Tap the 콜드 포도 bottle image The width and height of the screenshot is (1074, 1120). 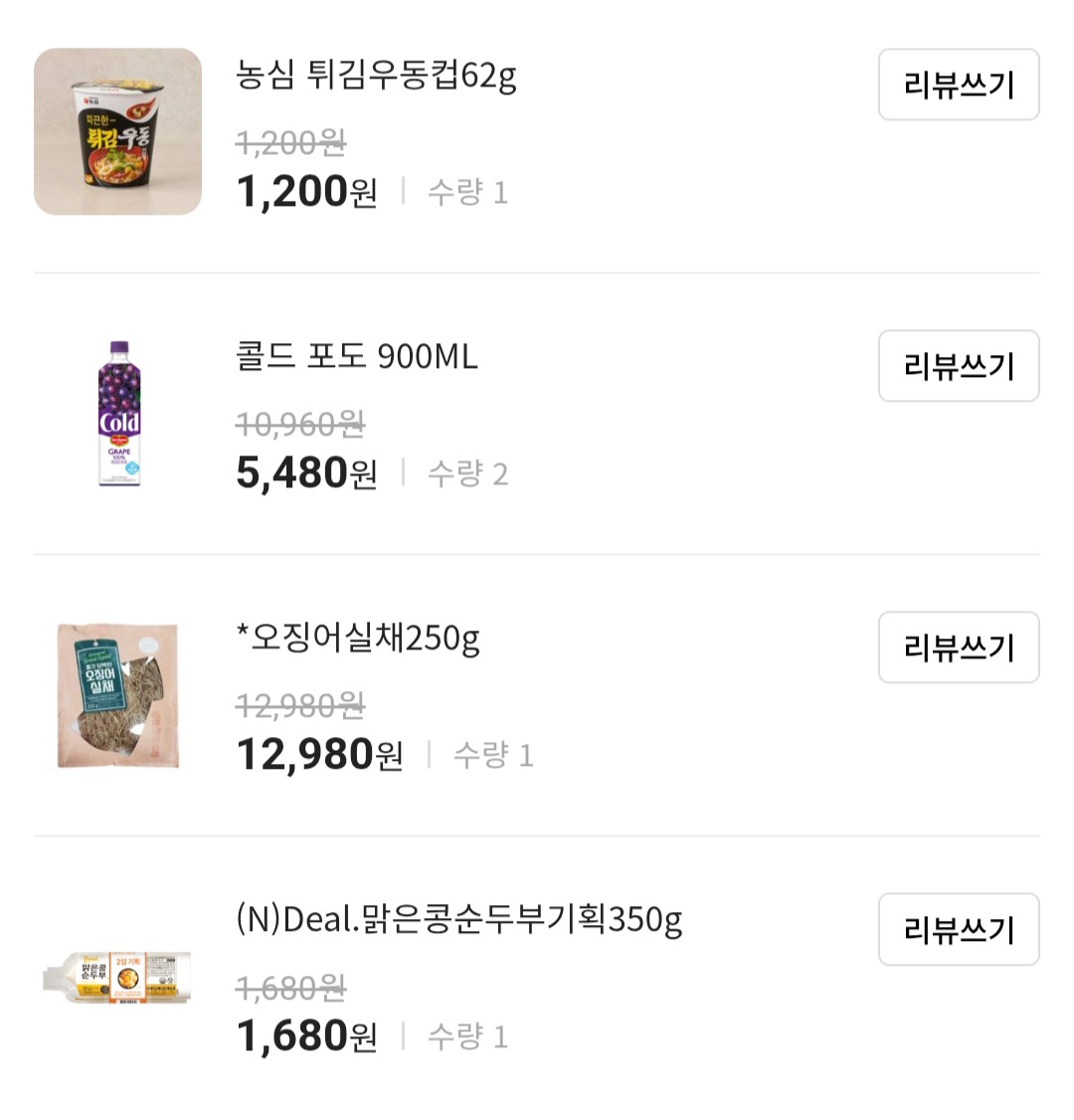119,413
